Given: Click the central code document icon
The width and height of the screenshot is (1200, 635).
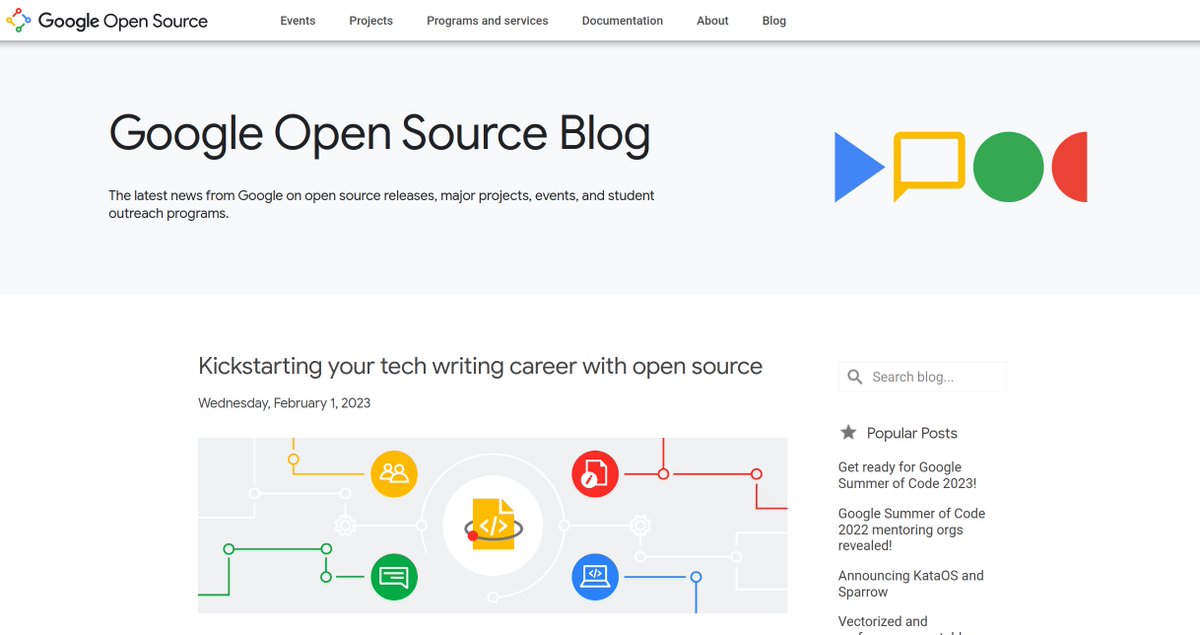Looking at the screenshot, I should click(x=492, y=524).
